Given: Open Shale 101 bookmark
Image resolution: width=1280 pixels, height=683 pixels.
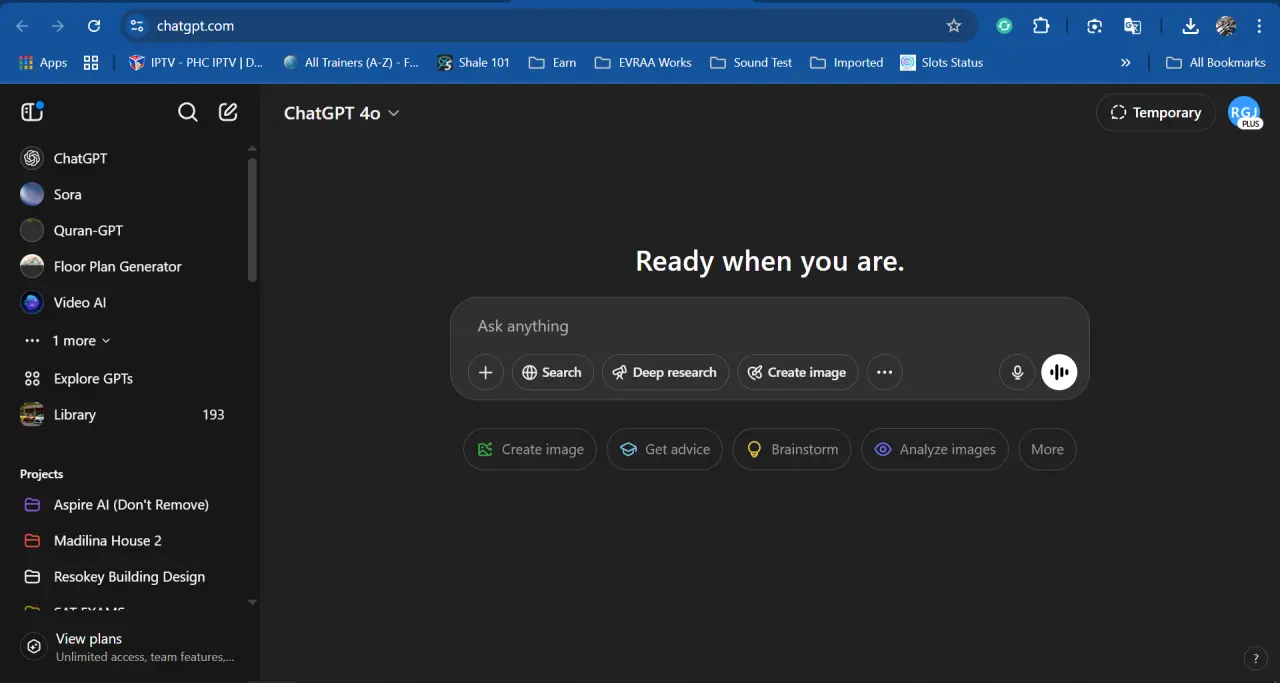Looking at the screenshot, I should 473,62.
